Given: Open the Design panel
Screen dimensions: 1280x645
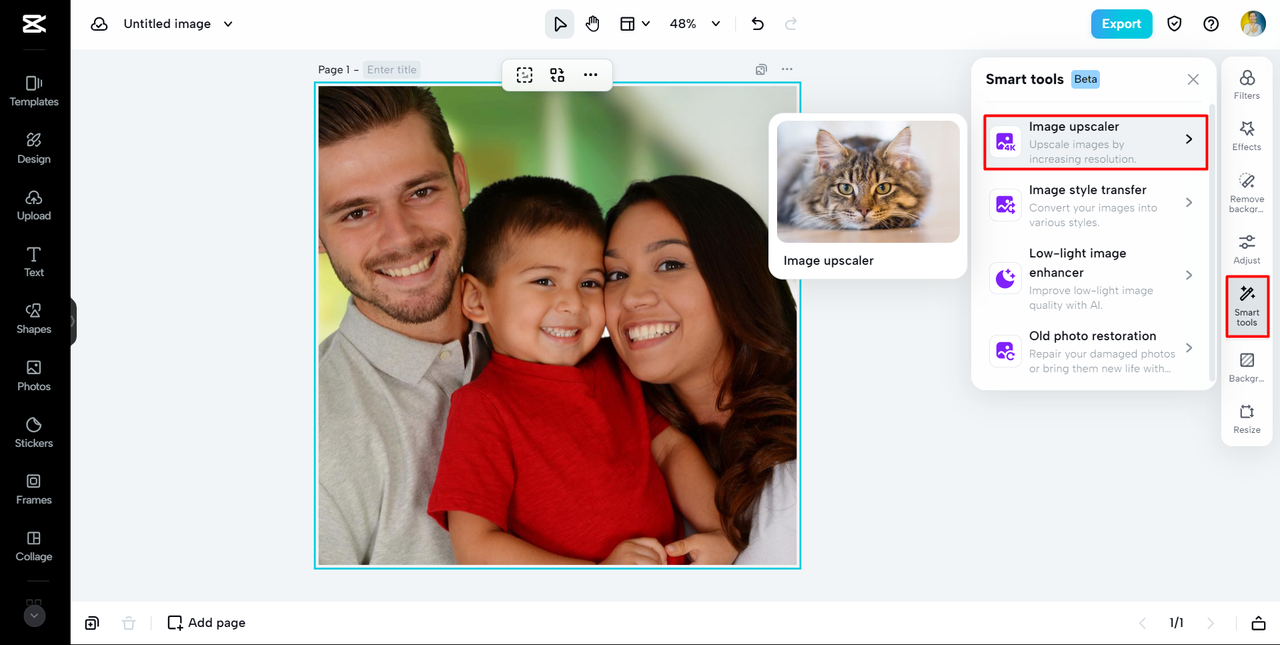Looking at the screenshot, I should click(x=34, y=147).
